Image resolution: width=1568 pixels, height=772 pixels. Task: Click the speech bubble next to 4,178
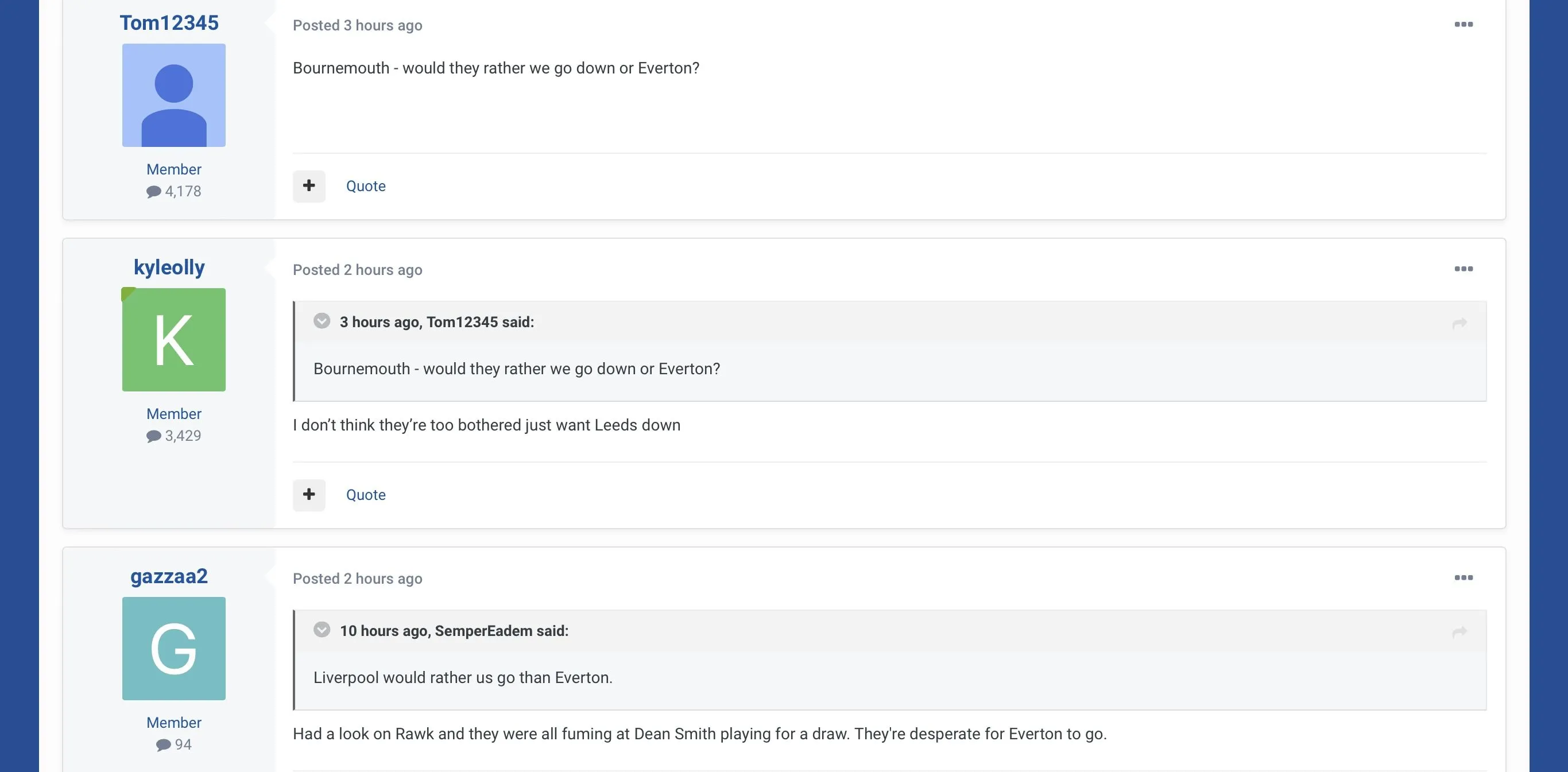click(153, 192)
